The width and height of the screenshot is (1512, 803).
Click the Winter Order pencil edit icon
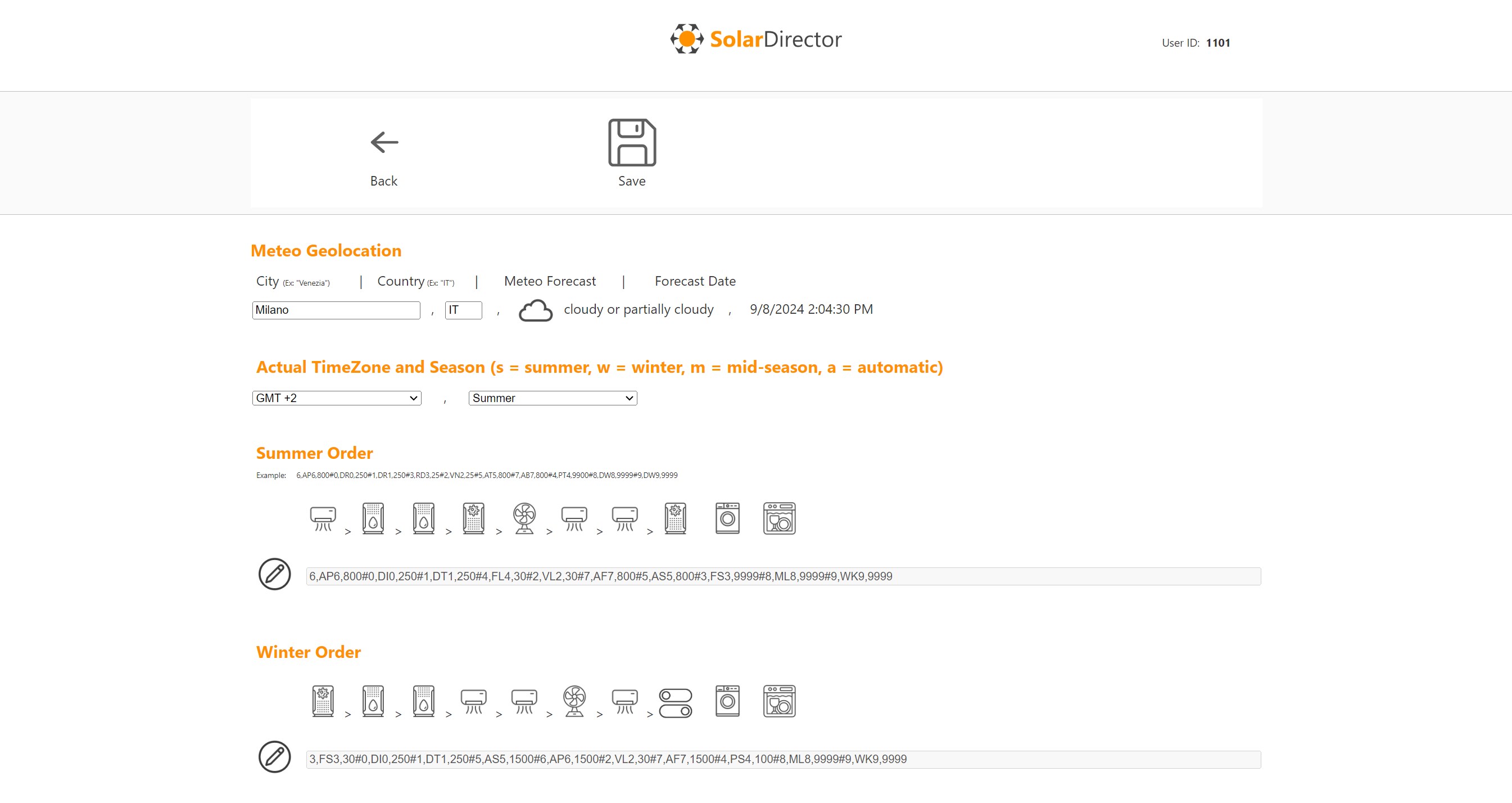click(x=275, y=756)
